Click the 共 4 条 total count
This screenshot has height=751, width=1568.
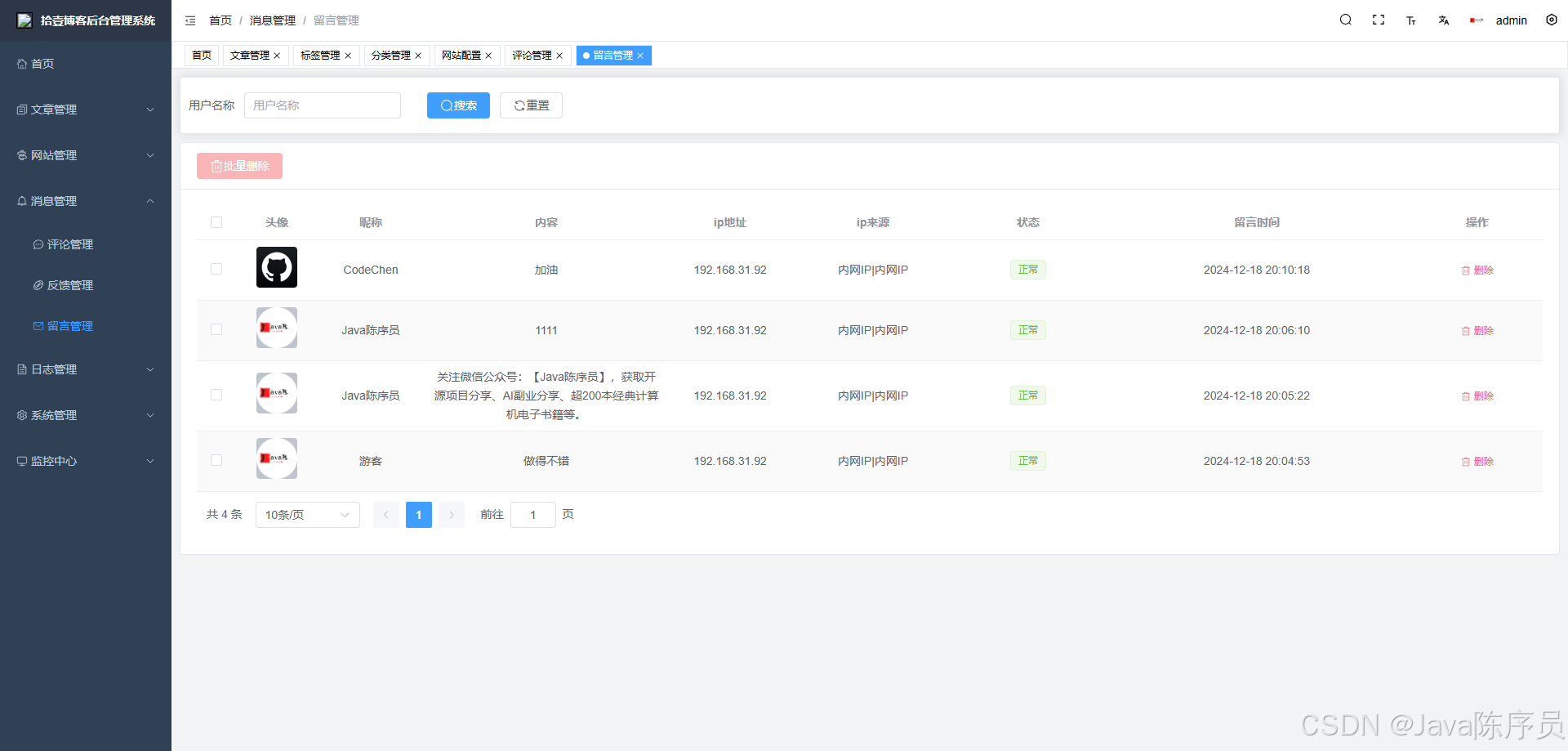pyautogui.click(x=225, y=514)
